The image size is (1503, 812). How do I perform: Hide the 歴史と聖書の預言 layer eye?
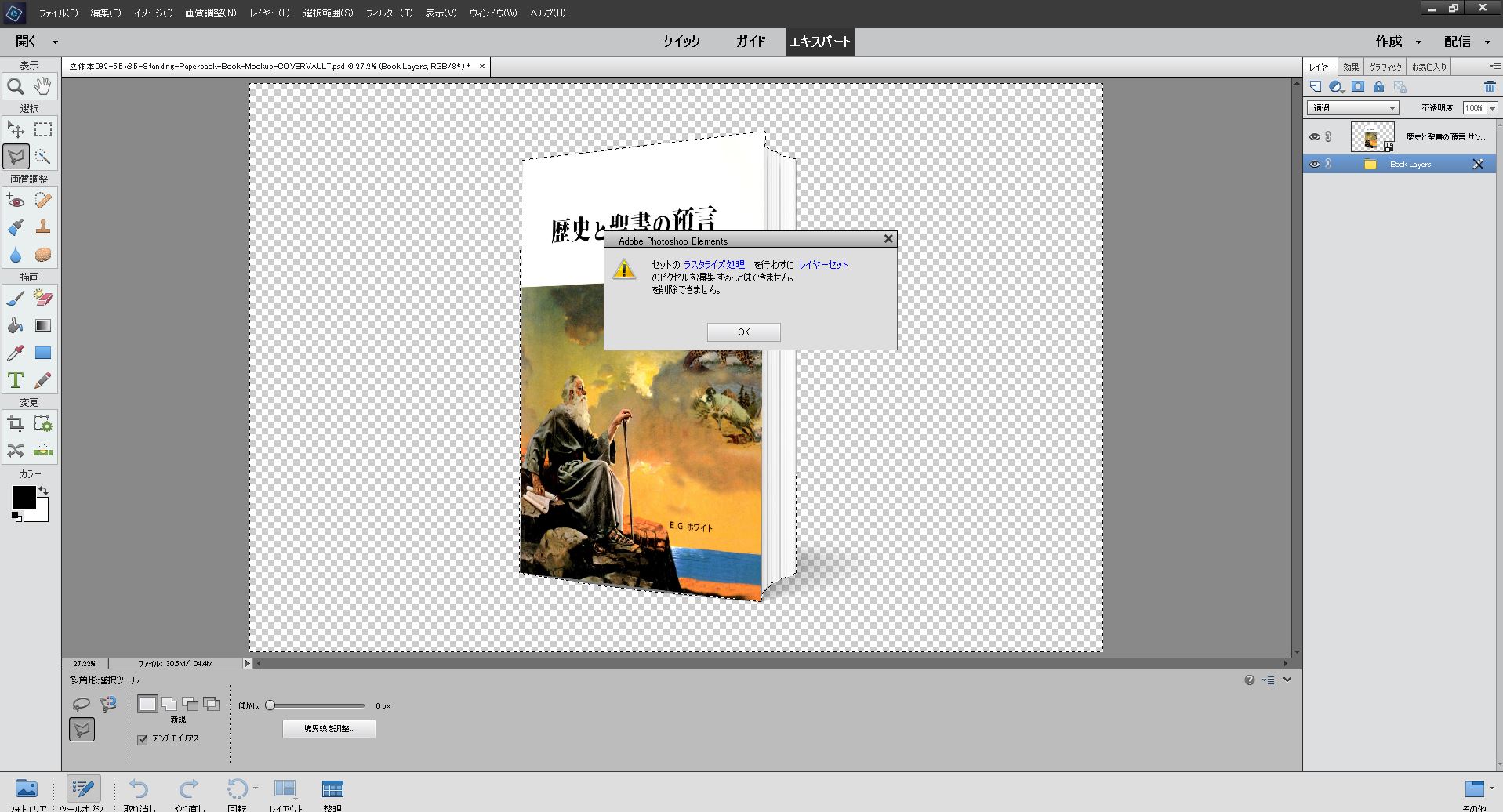[1315, 136]
